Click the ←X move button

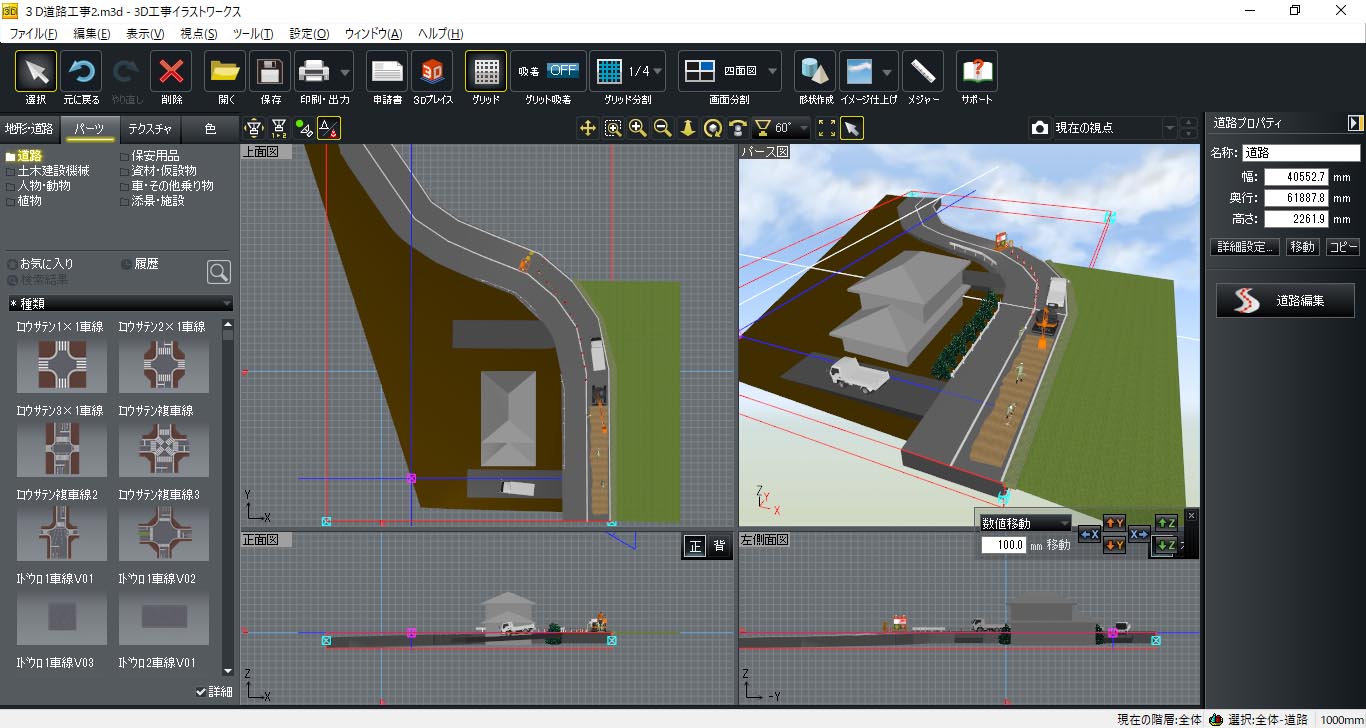[1089, 535]
